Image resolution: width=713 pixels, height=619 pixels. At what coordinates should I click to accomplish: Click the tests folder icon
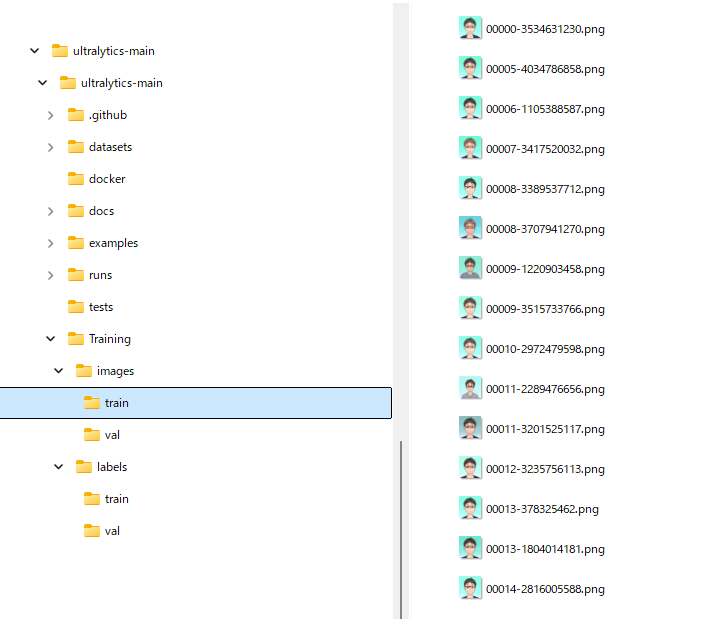[75, 307]
